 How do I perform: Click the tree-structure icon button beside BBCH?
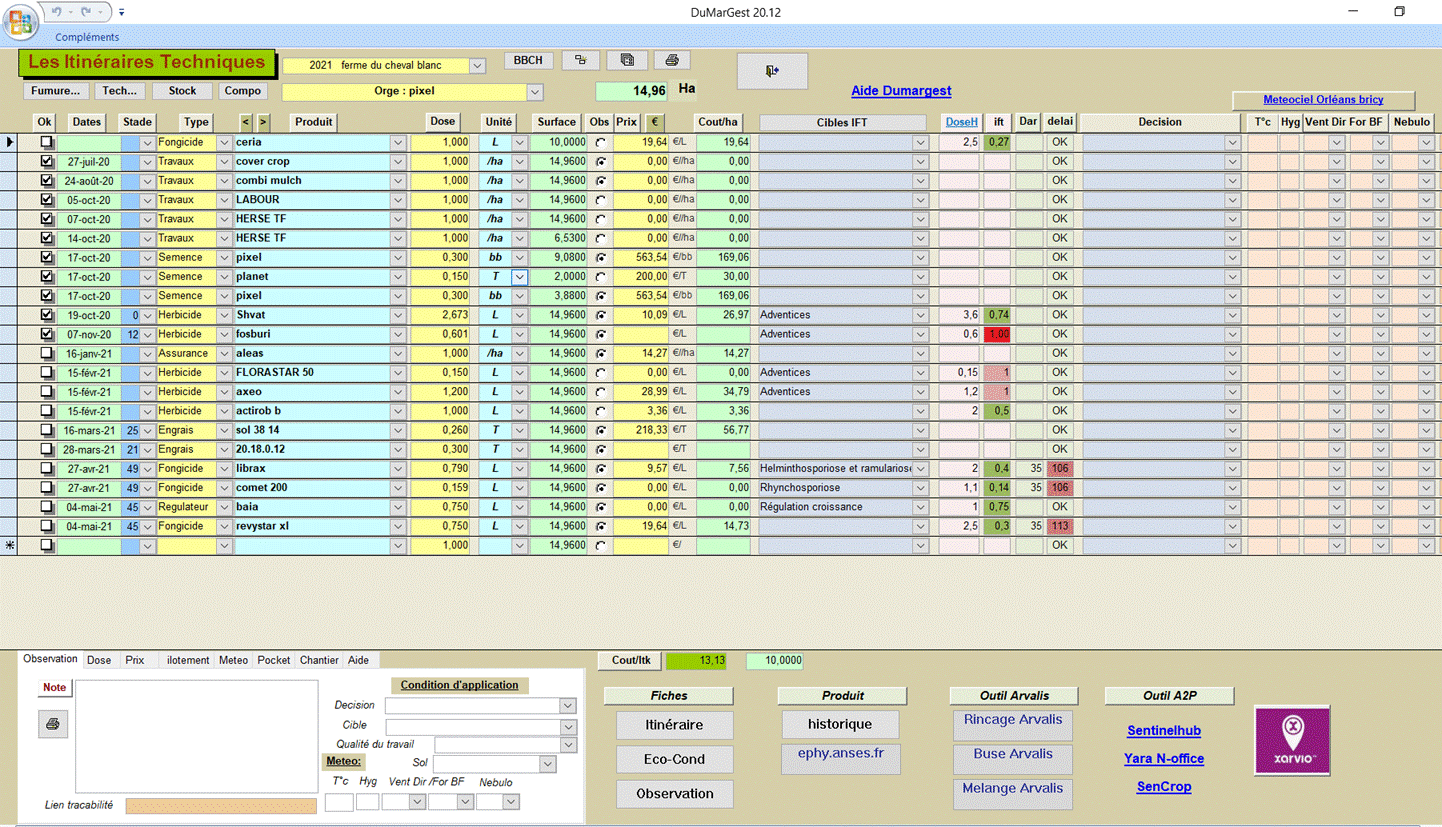(580, 60)
